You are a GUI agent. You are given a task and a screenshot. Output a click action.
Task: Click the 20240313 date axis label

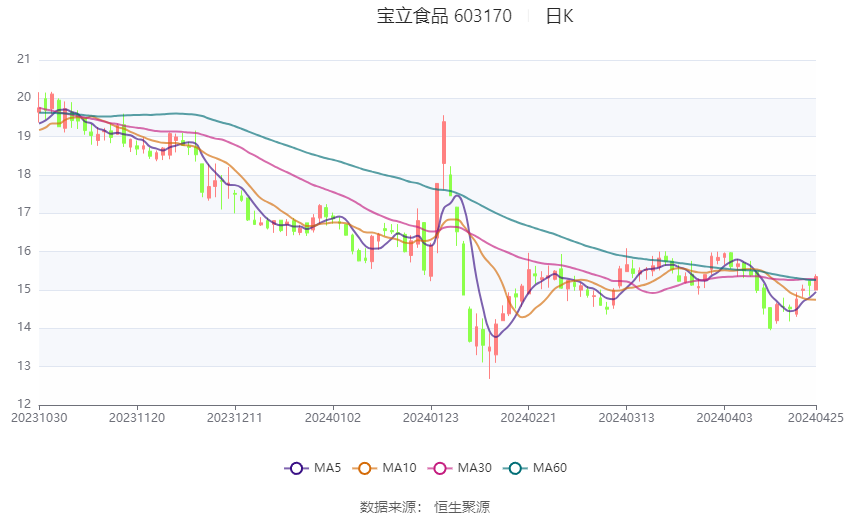(627, 418)
